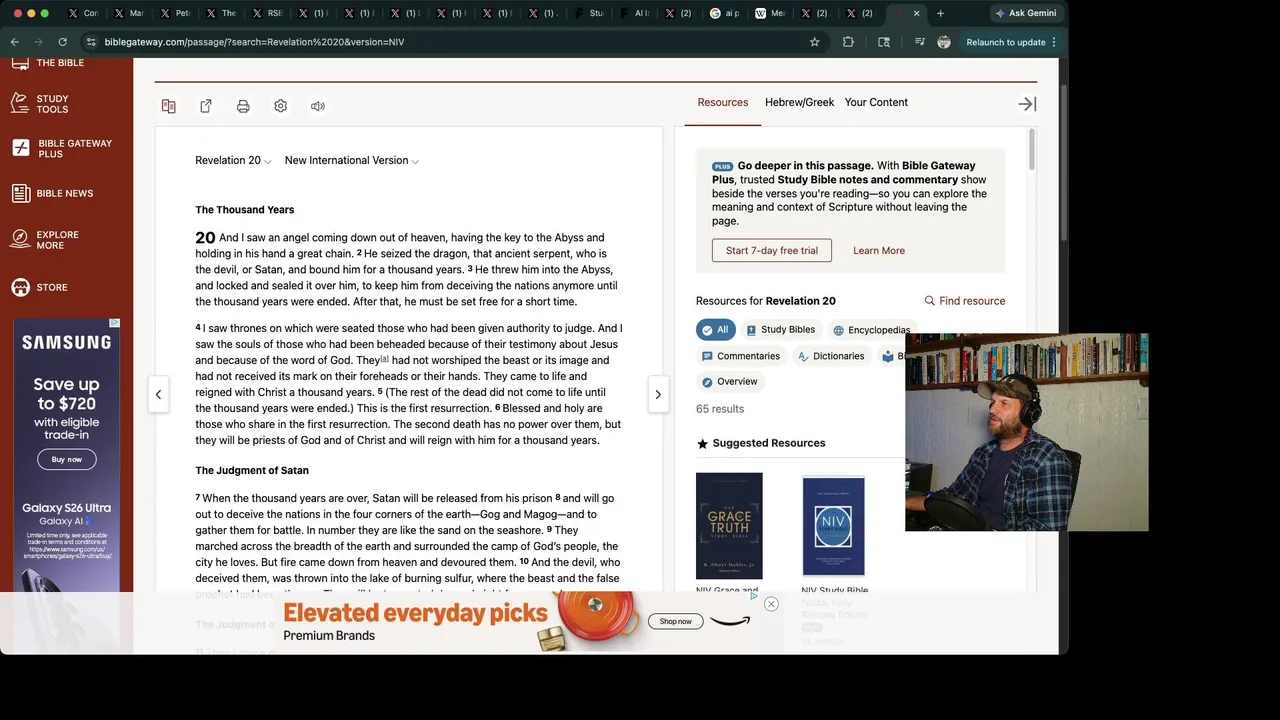Click Ask Gemini button

1025,13
